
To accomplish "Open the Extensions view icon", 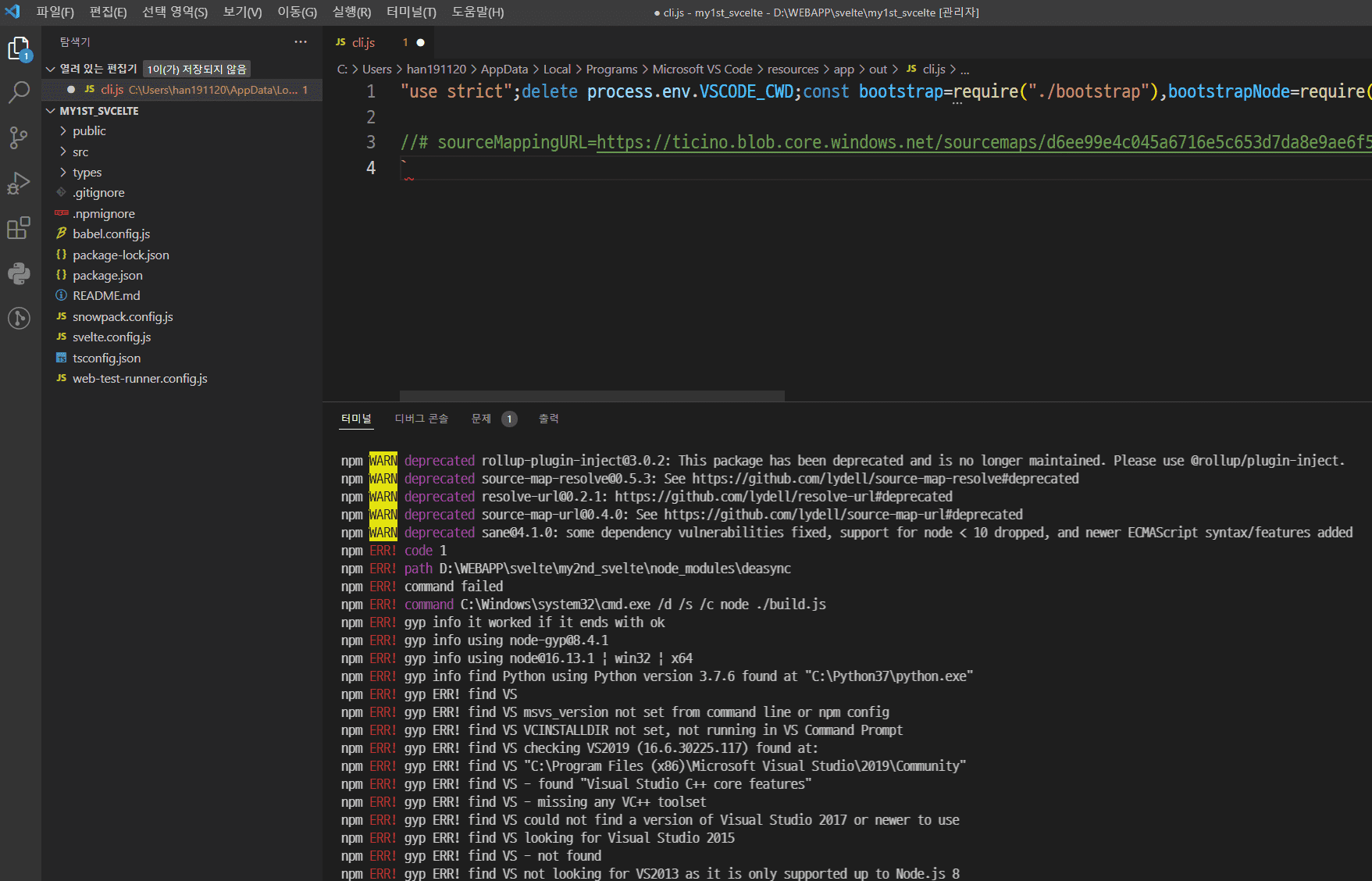I will (19, 228).
